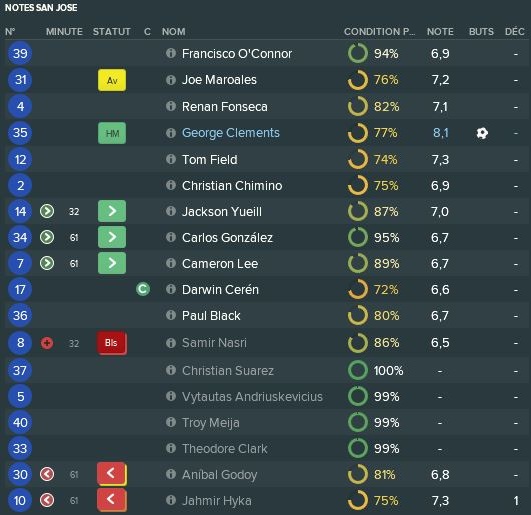Click the red Bls injury badge

click(x=112, y=343)
